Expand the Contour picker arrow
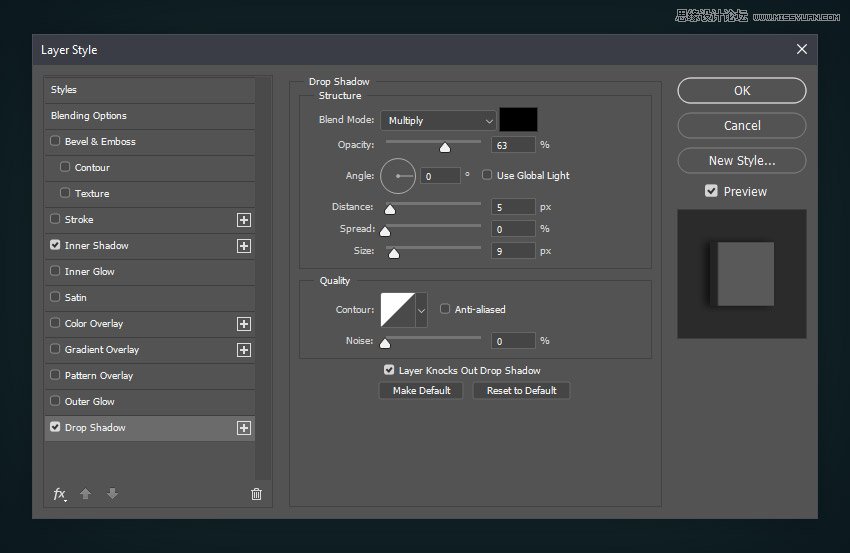This screenshot has width=850, height=553. 421,311
